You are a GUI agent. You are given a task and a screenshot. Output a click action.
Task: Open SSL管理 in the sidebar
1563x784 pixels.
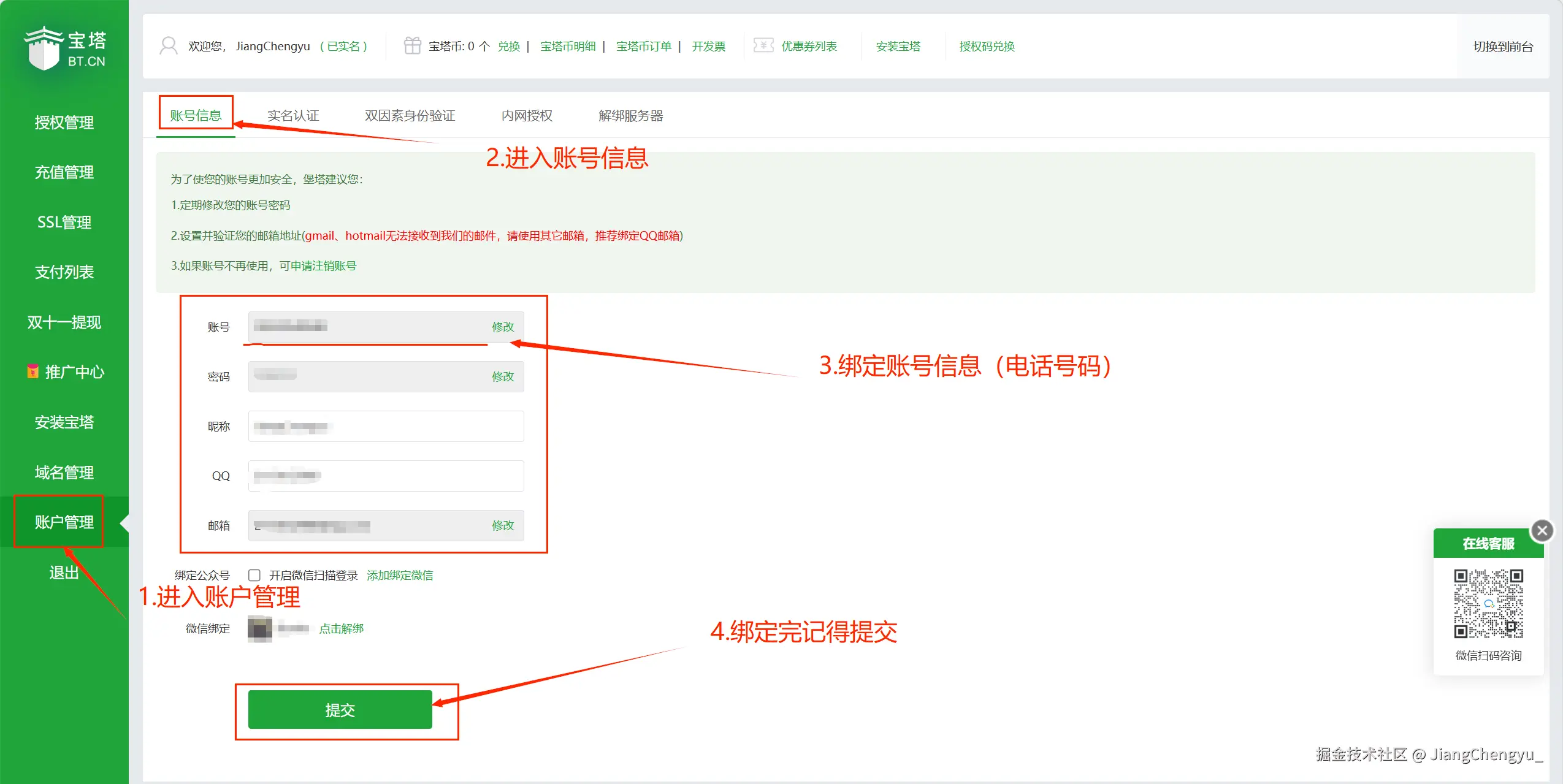[64, 222]
